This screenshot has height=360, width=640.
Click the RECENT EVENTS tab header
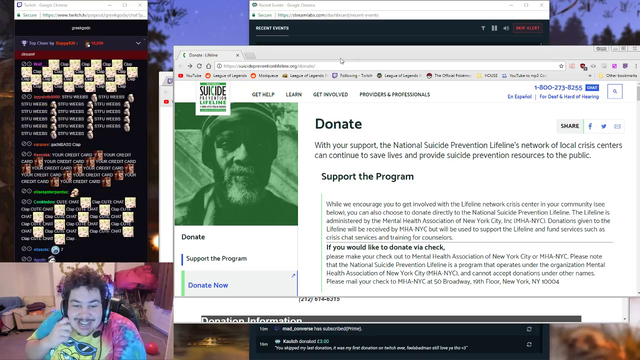272,28
